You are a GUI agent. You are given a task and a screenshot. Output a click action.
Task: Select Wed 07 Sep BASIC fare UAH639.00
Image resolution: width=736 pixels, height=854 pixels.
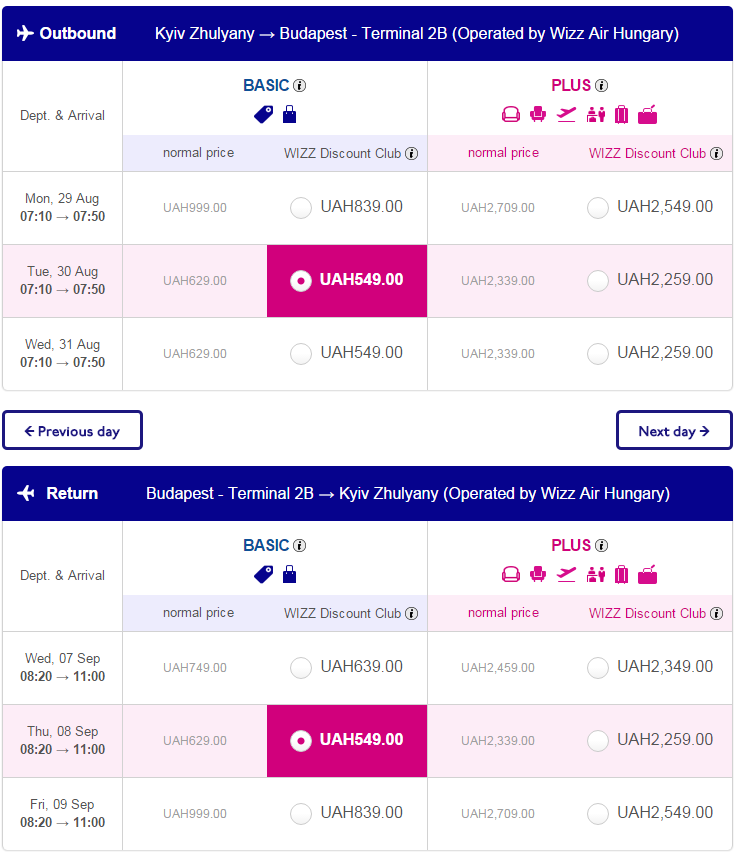pyautogui.click(x=301, y=667)
